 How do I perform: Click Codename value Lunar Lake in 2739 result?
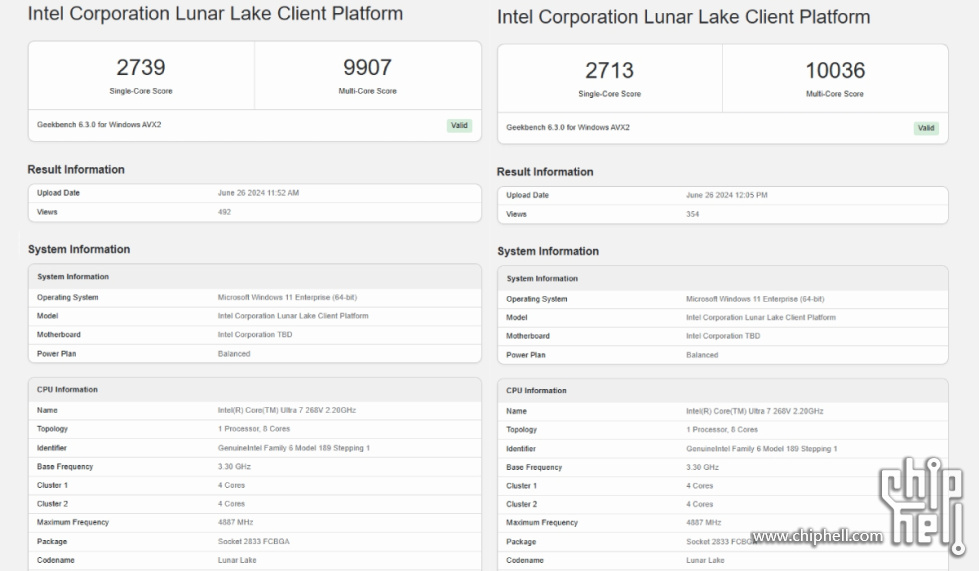click(x=237, y=560)
